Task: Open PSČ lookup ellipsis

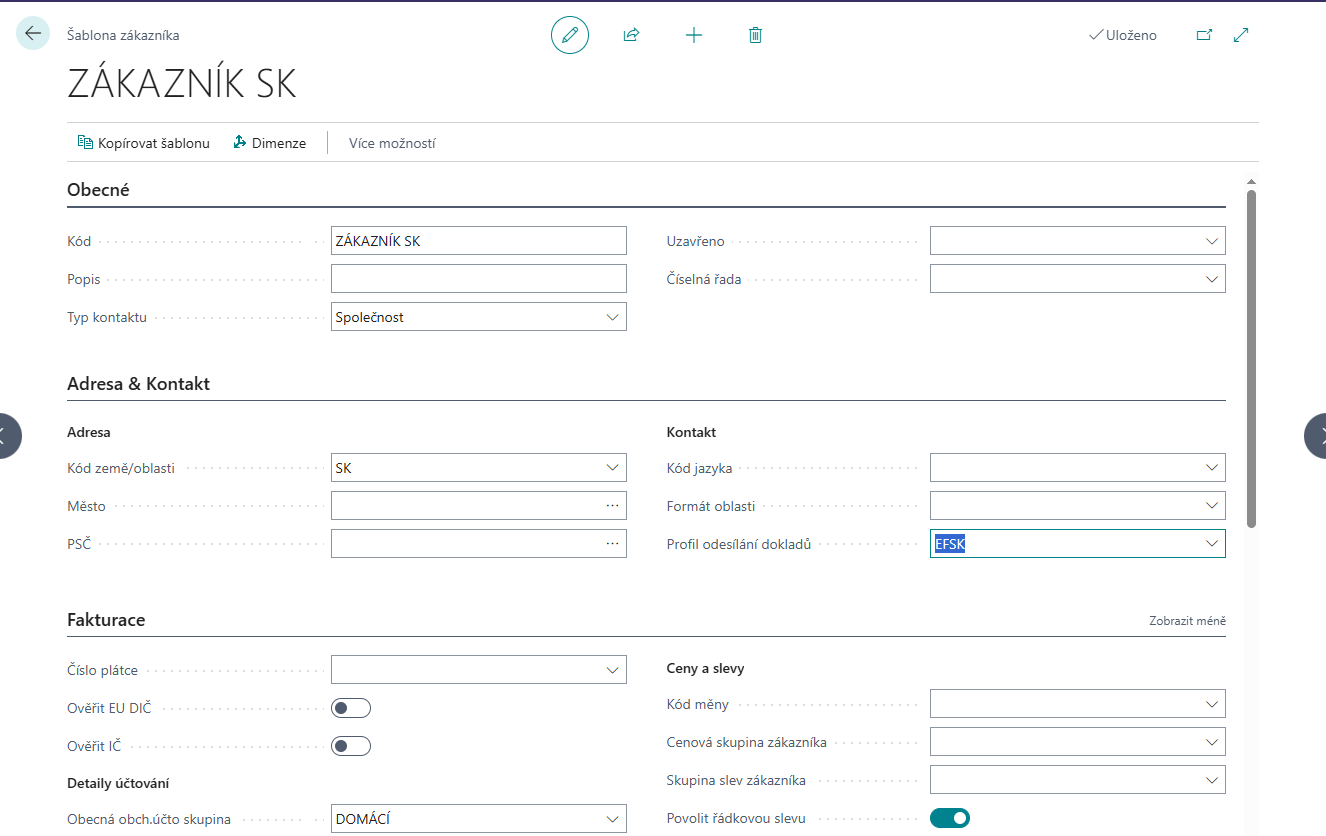Action: pos(612,544)
